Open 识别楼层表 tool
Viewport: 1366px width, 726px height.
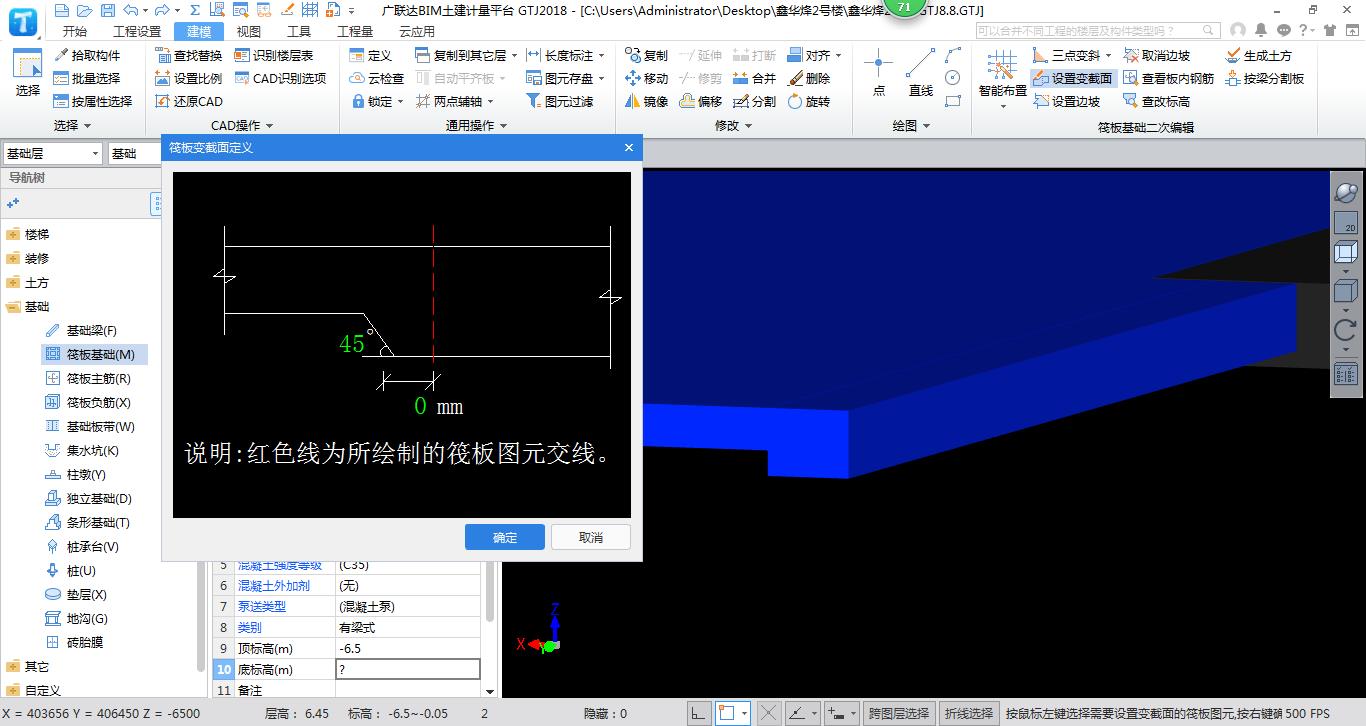click(x=274, y=55)
